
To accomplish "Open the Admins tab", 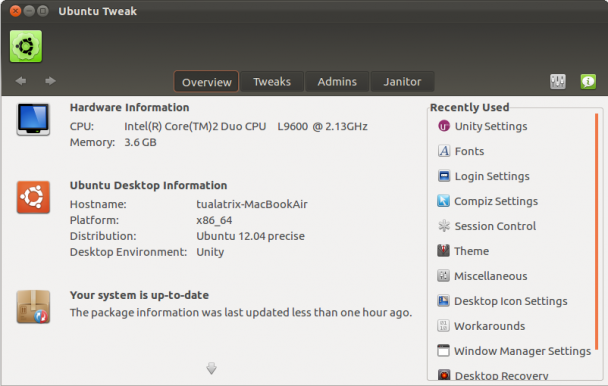I will [x=337, y=82].
